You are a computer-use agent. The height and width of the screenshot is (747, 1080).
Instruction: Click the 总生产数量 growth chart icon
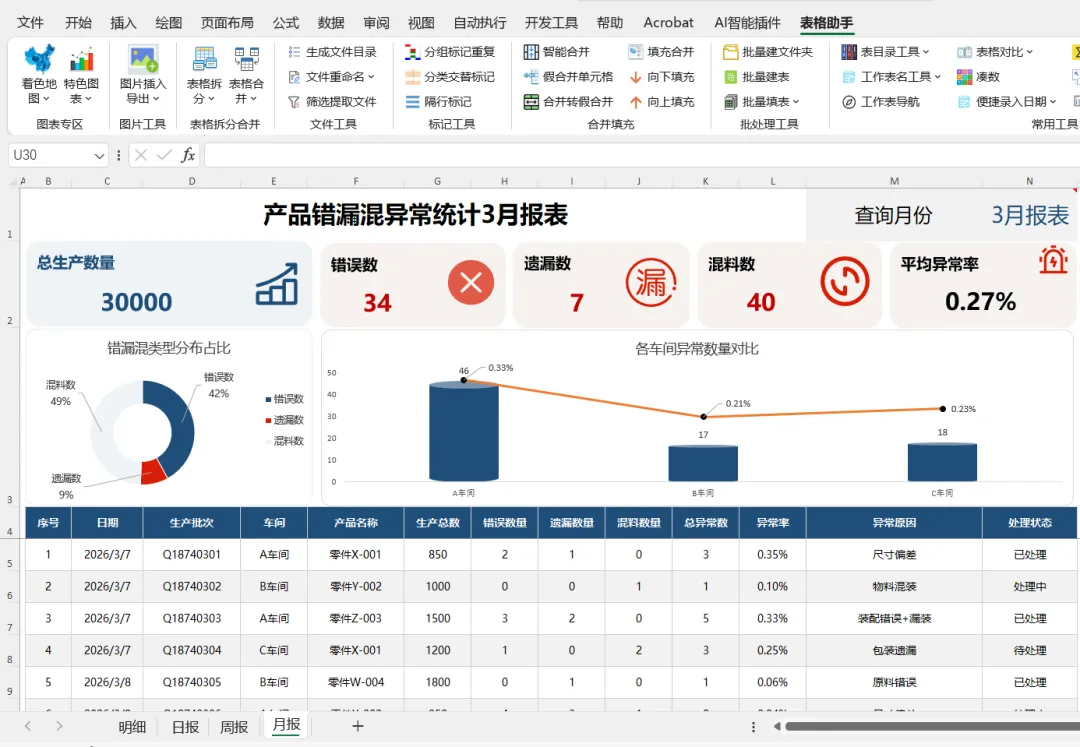pos(277,284)
